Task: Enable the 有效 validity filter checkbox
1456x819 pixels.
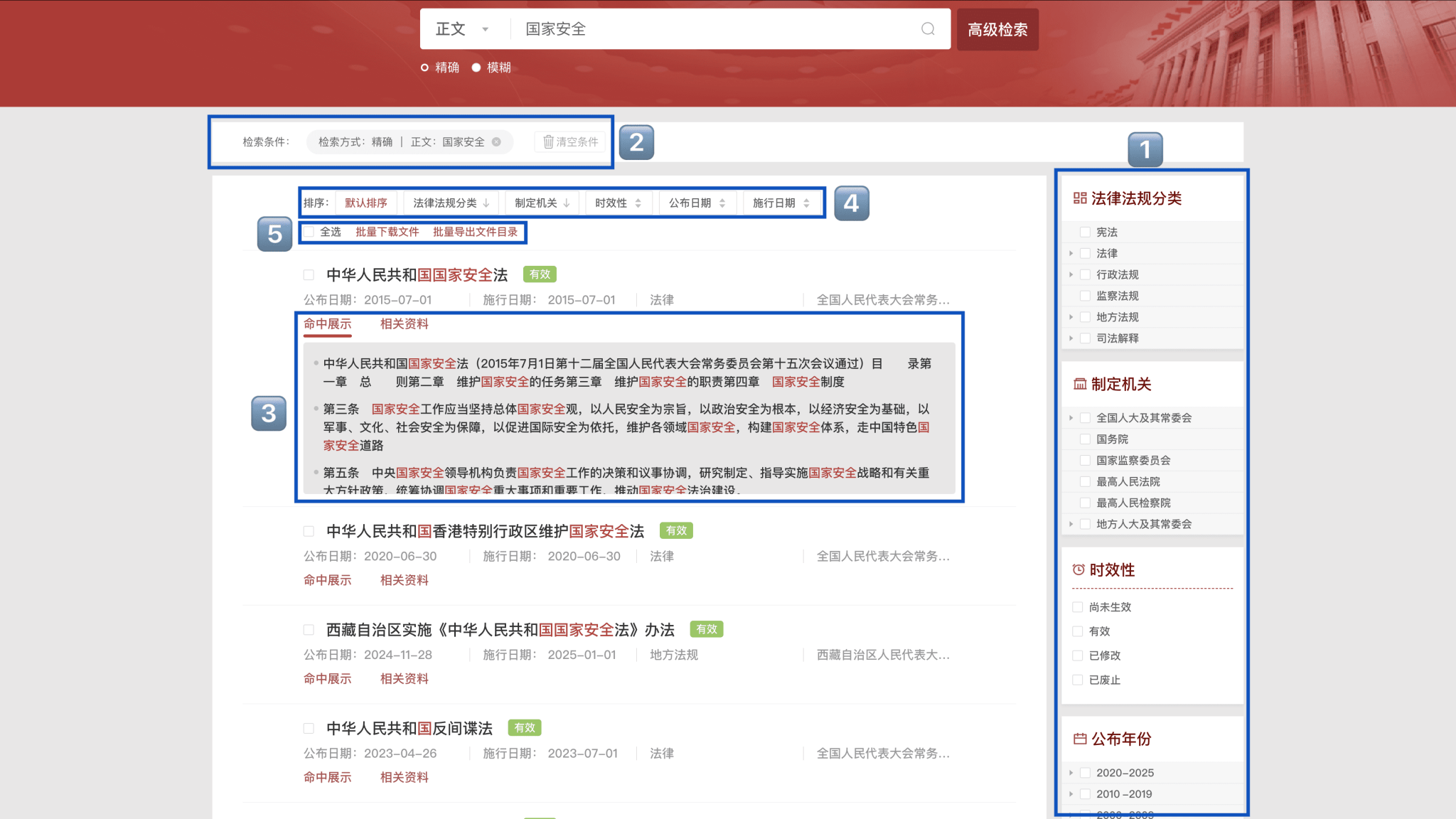Action: (x=1078, y=631)
